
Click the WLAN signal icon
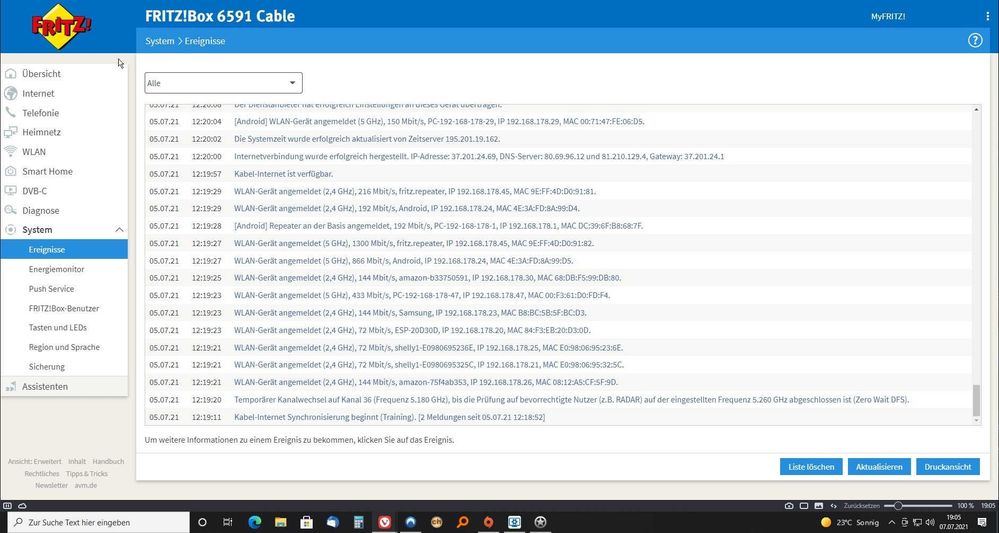coord(10,152)
